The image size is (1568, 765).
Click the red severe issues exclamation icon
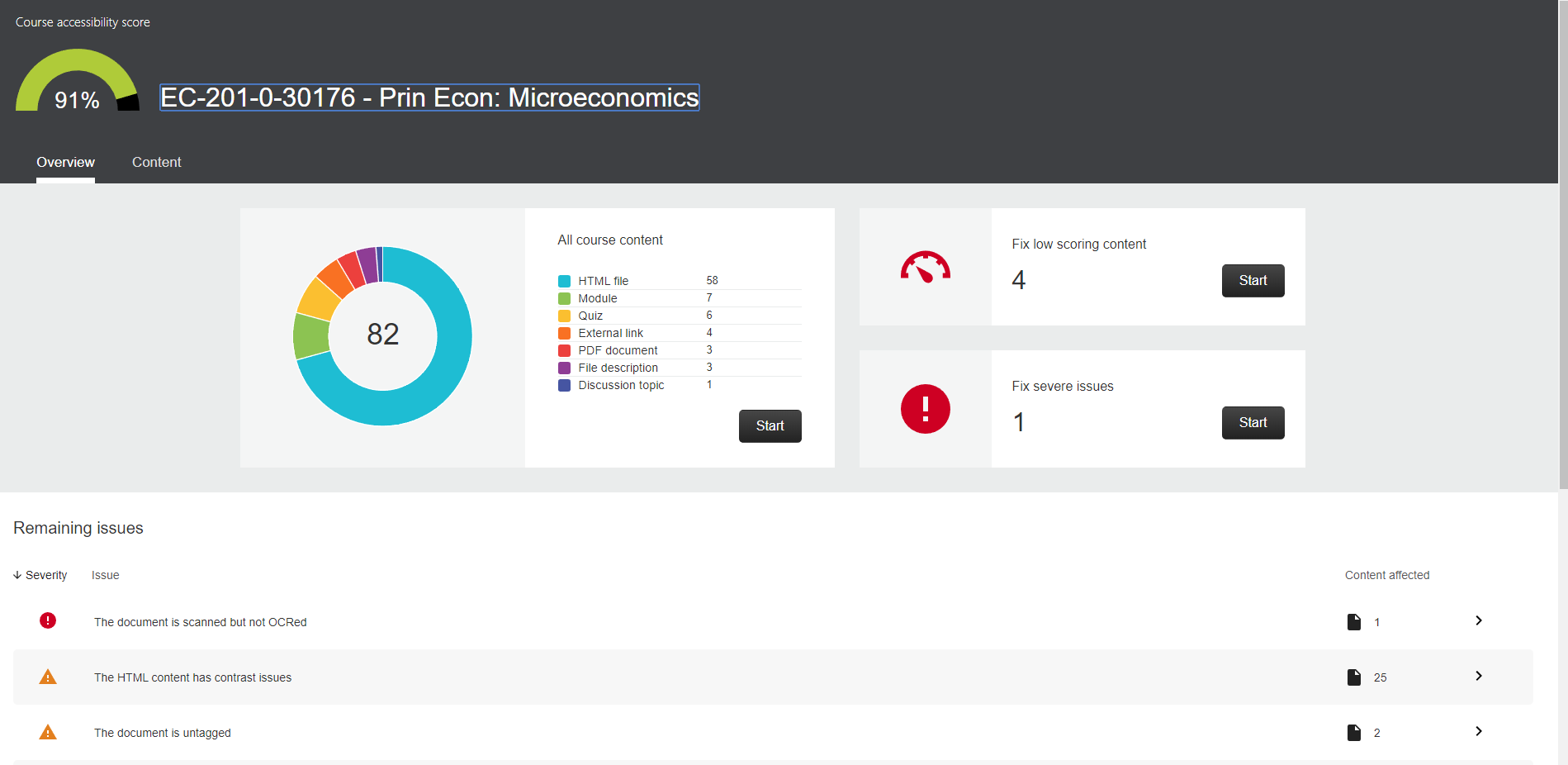pyautogui.click(x=925, y=409)
